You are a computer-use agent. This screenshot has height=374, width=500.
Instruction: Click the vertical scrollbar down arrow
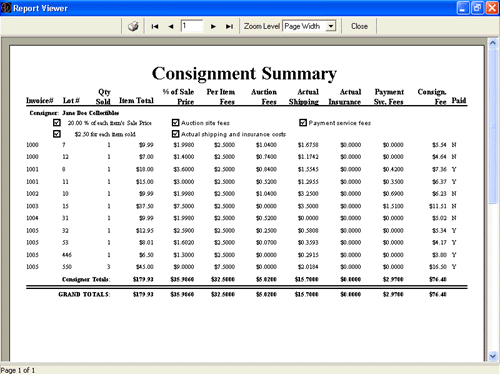493,356
